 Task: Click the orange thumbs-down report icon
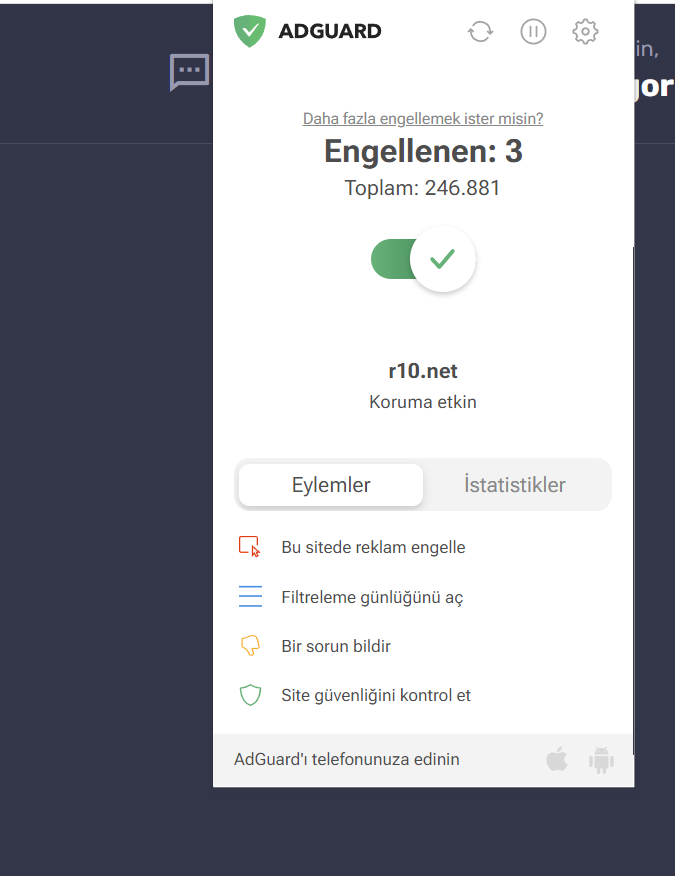pyautogui.click(x=250, y=645)
